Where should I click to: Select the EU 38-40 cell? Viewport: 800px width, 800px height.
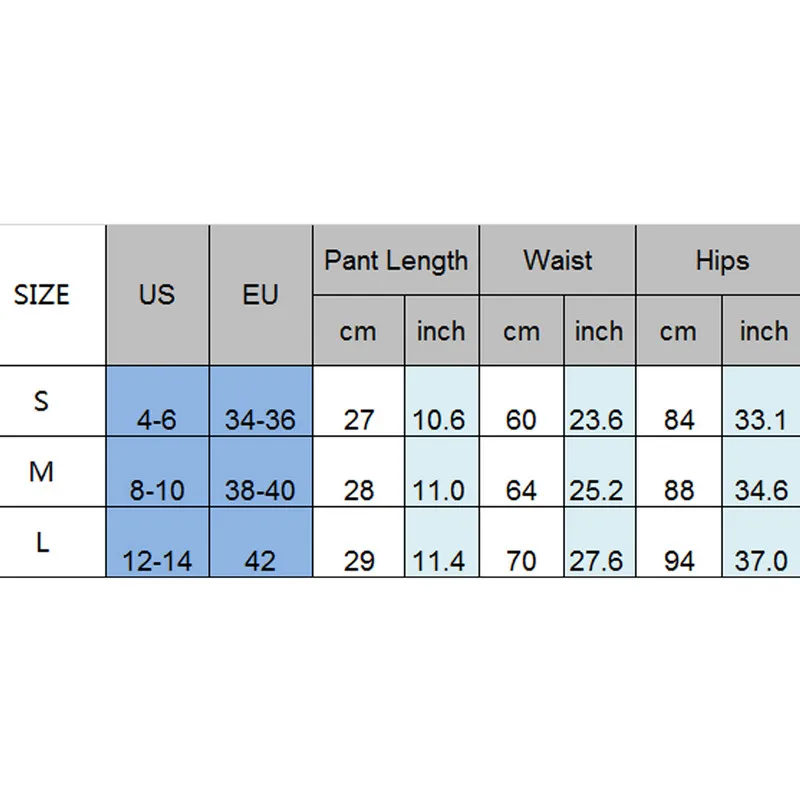(260, 490)
